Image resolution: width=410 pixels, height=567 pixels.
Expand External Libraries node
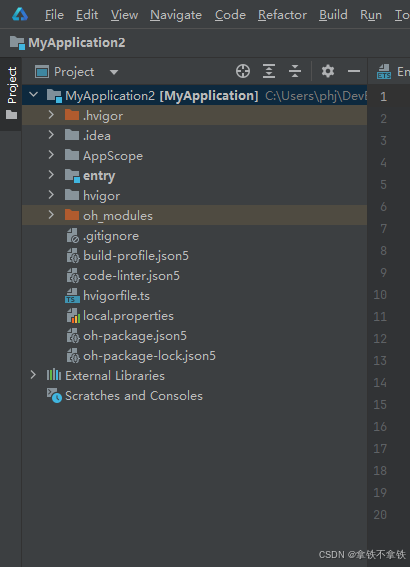point(33,375)
